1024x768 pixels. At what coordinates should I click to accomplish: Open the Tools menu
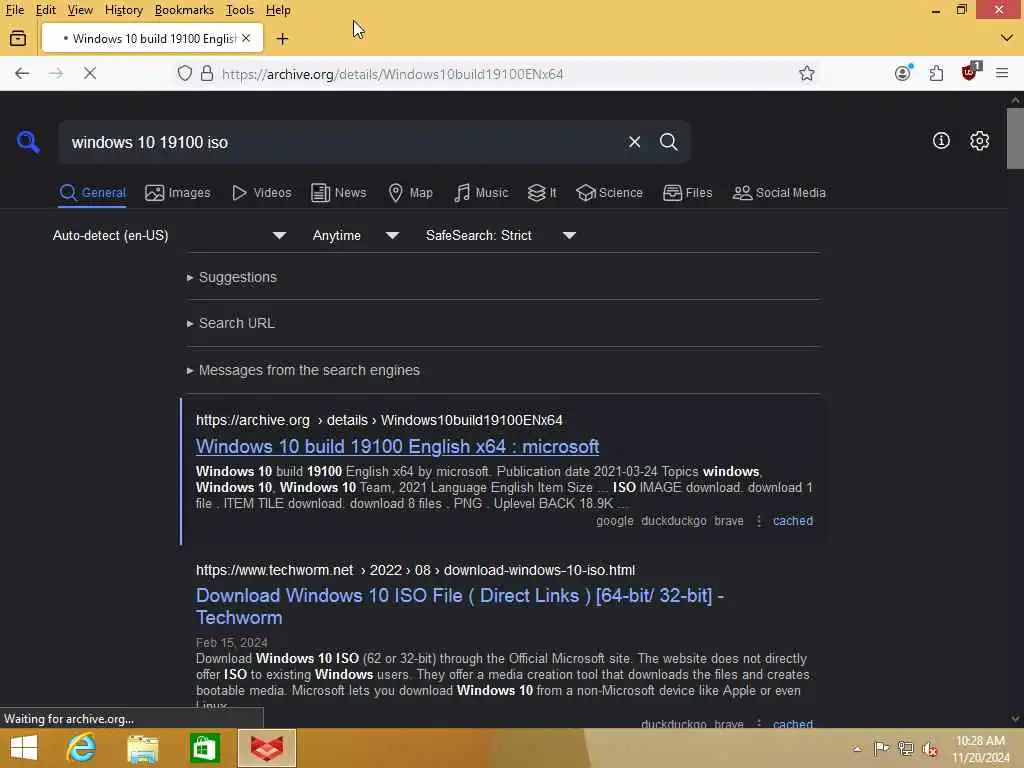(240, 10)
